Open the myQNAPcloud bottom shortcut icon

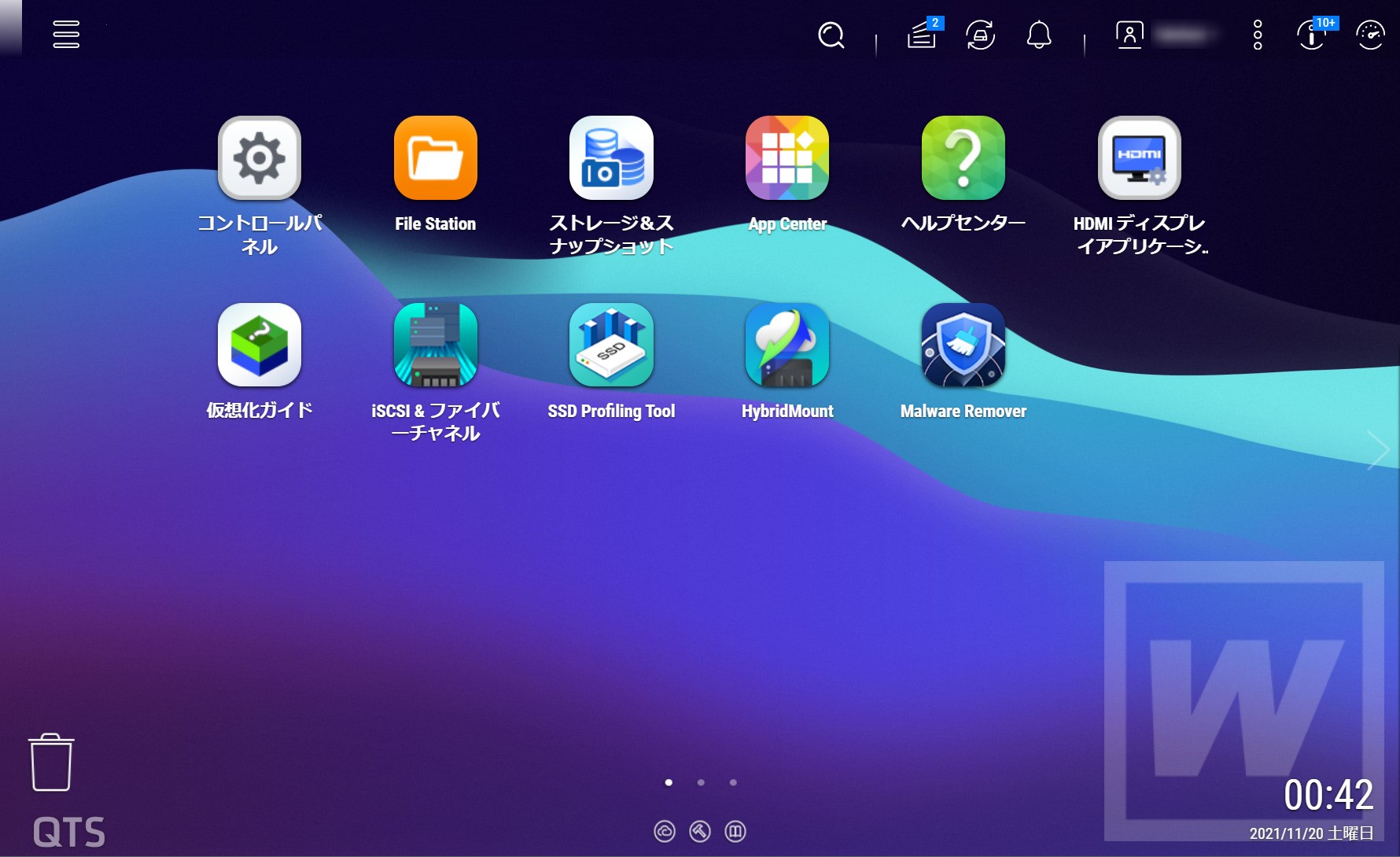665,831
